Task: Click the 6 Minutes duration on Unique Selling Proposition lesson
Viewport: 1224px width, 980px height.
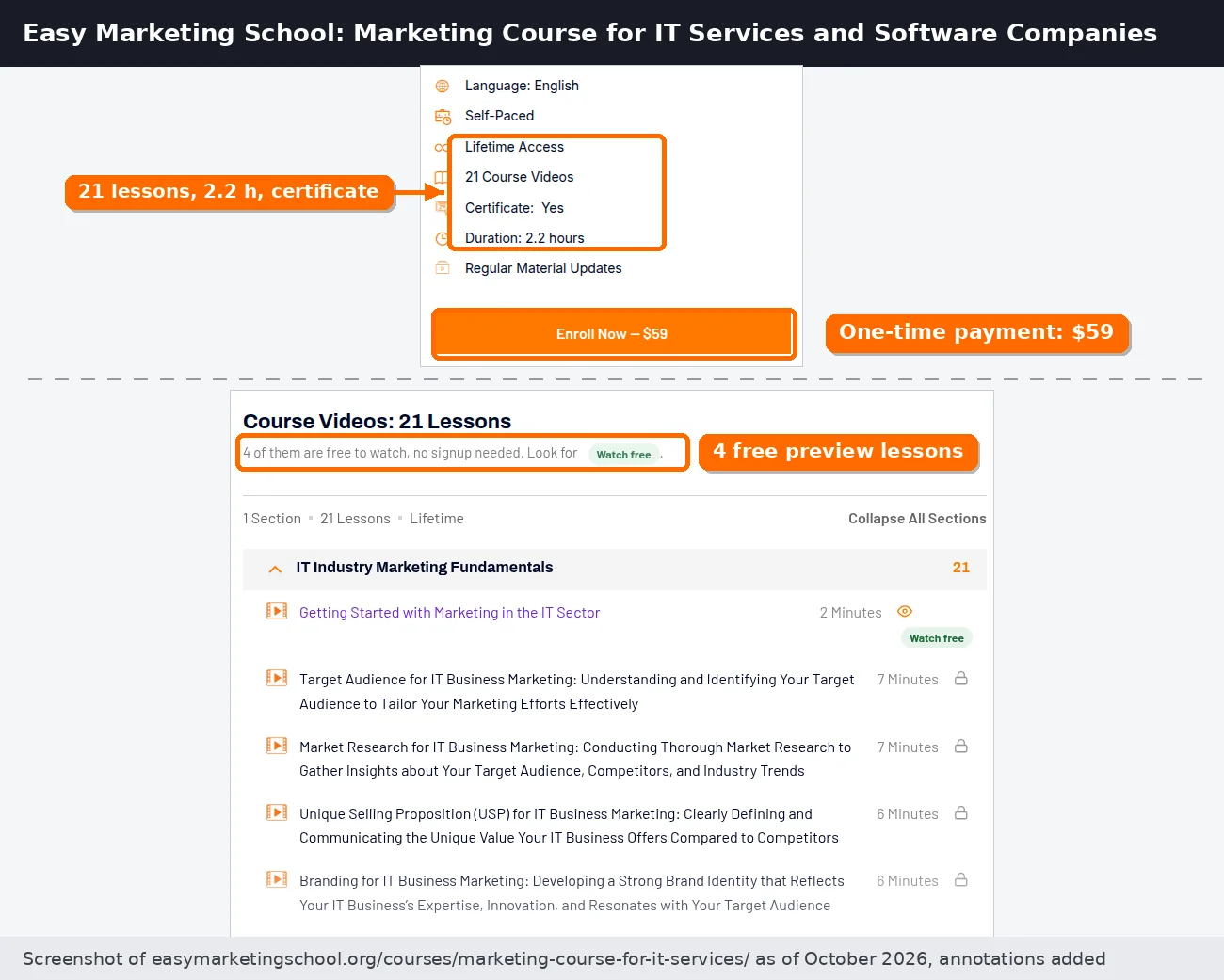Action: point(908,814)
